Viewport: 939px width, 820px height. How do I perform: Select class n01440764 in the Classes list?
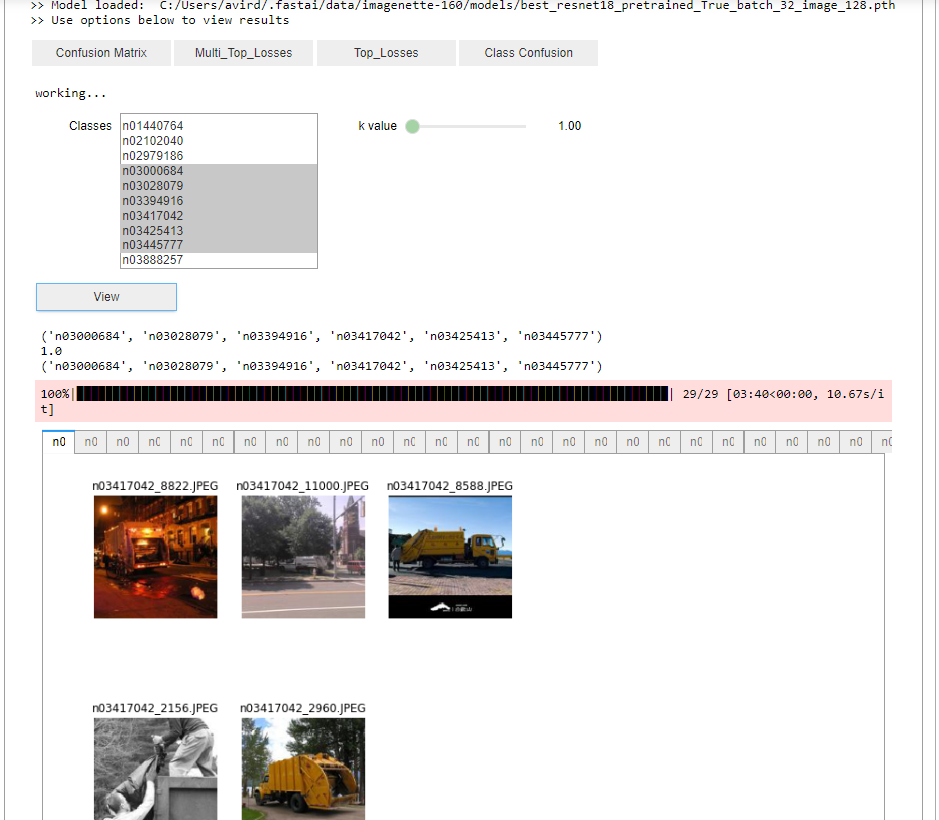153,126
